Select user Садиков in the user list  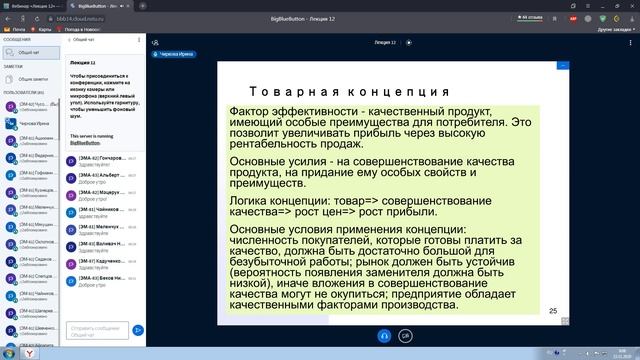click(31, 261)
